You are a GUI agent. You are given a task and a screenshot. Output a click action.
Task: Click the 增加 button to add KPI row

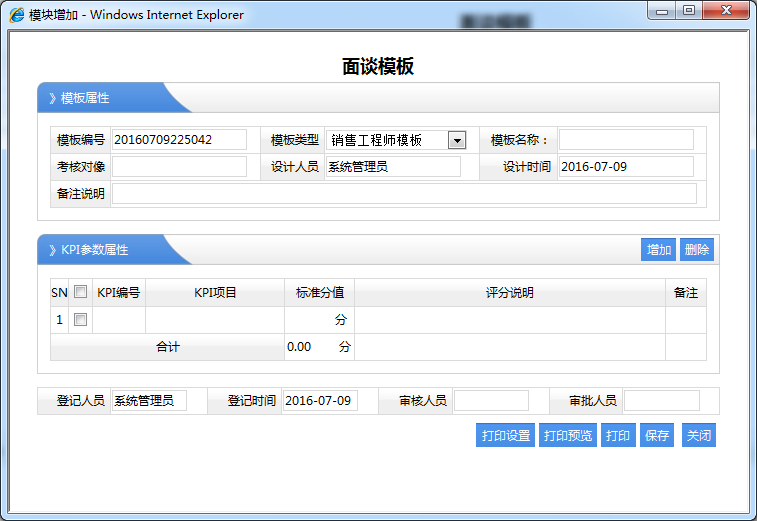coord(659,250)
